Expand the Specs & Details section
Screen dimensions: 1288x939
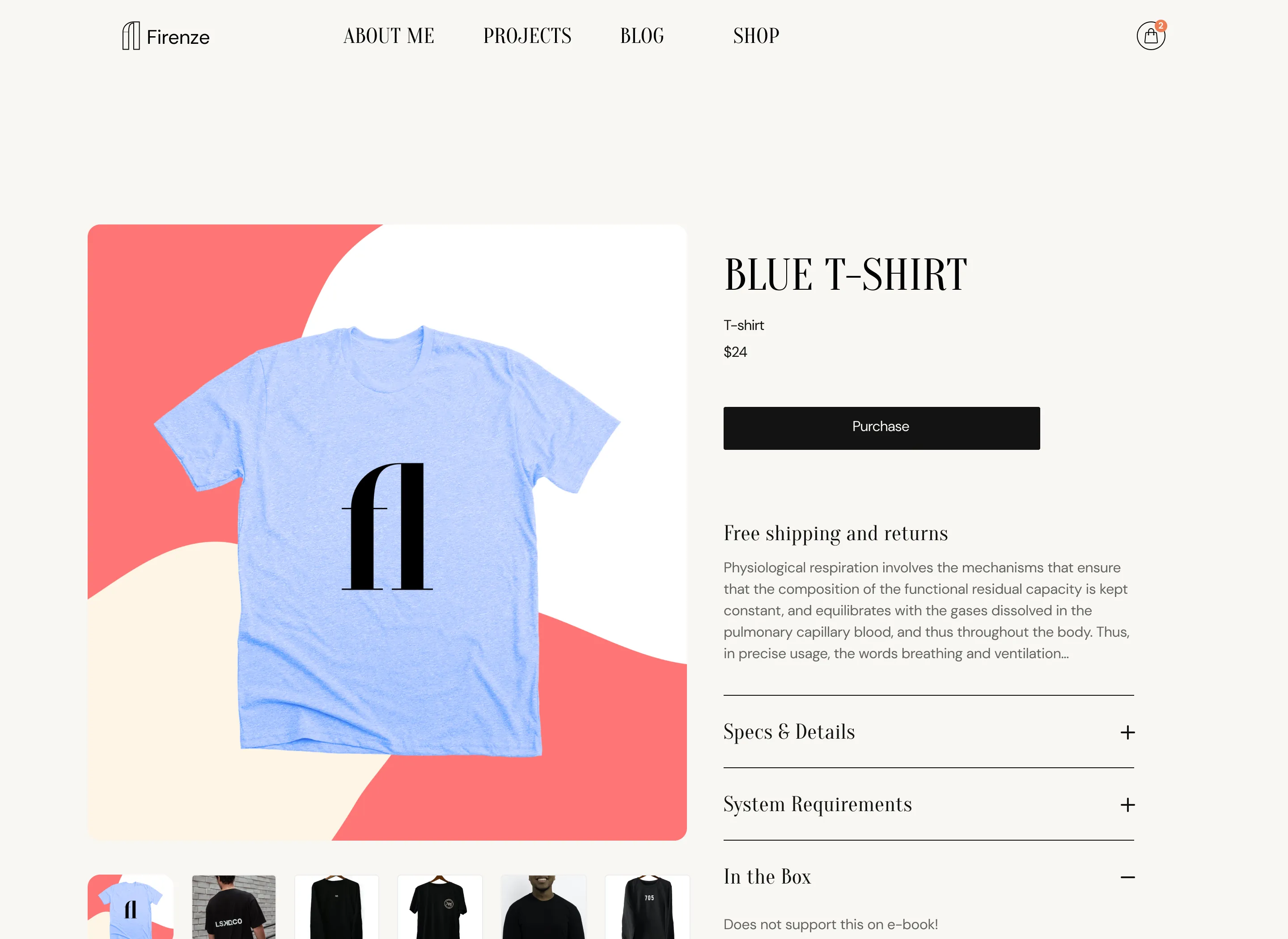coord(928,732)
